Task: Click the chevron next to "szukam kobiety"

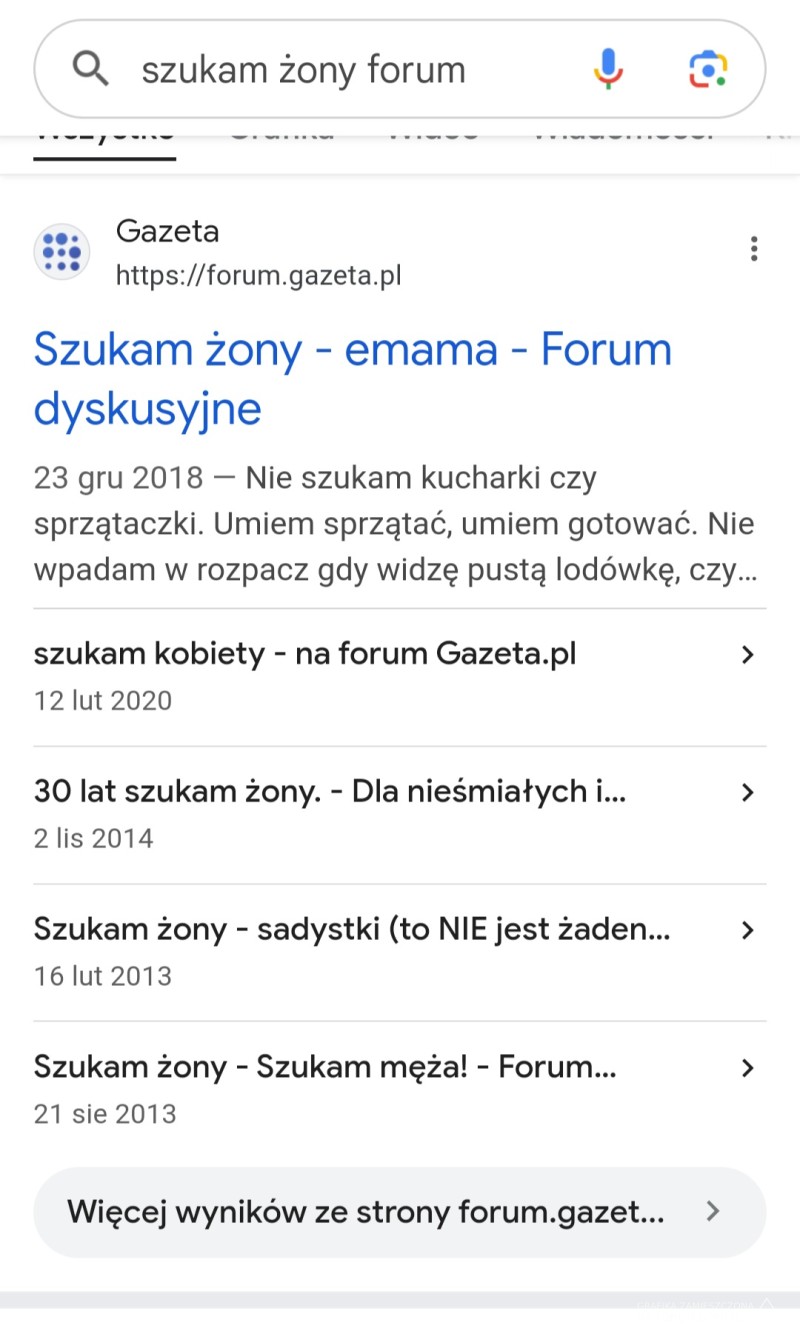Action: click(x=747, y=655)
